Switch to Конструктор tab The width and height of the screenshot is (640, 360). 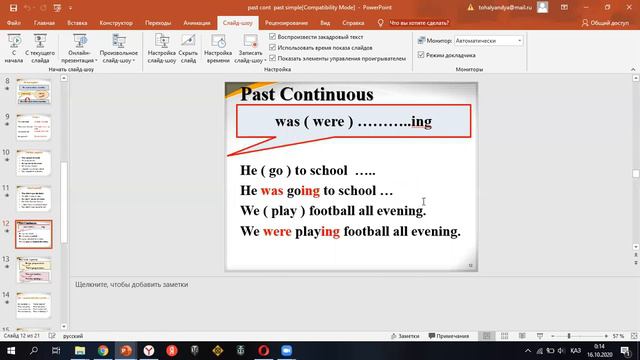point(116,23)
